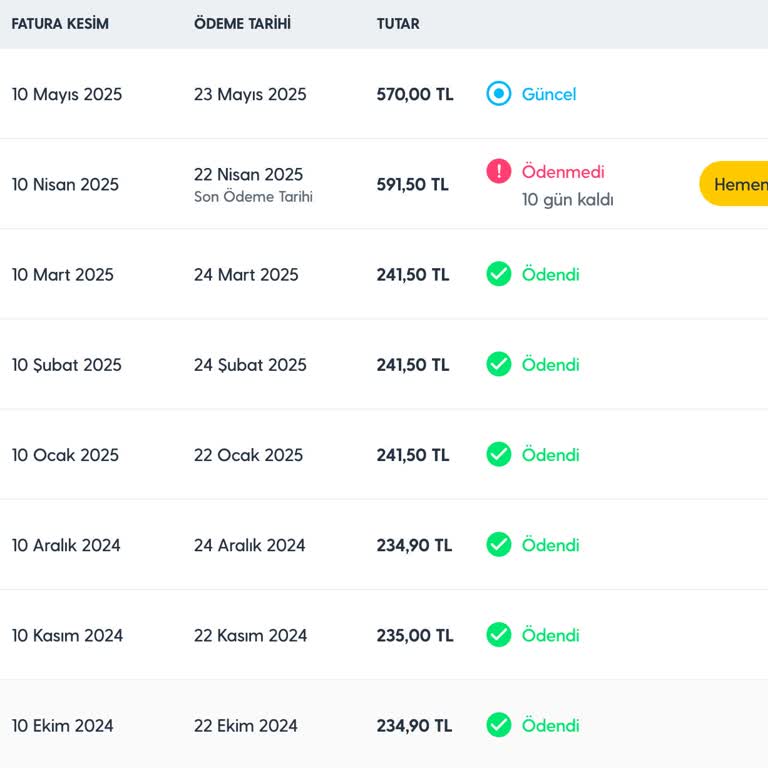Click the payment date '24 Aralık 2024'
The image size is (768, 768).
tap(249, 545)
